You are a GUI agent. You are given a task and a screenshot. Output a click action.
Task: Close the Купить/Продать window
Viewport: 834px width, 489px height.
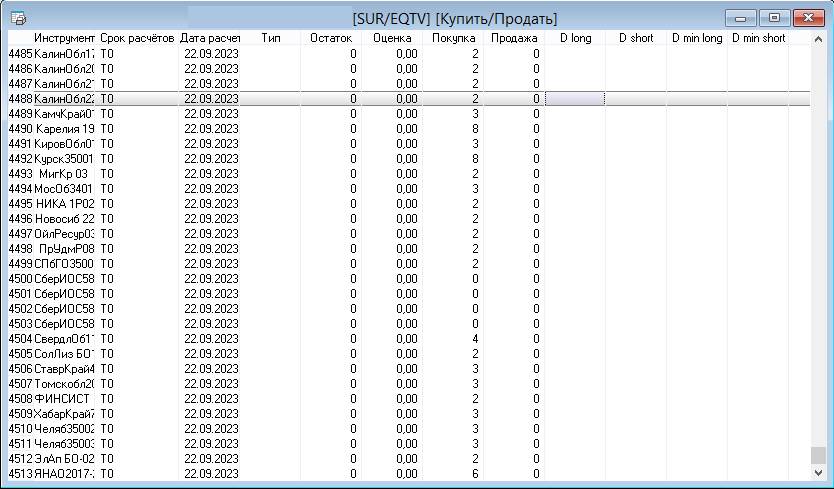tap(806, 18)
